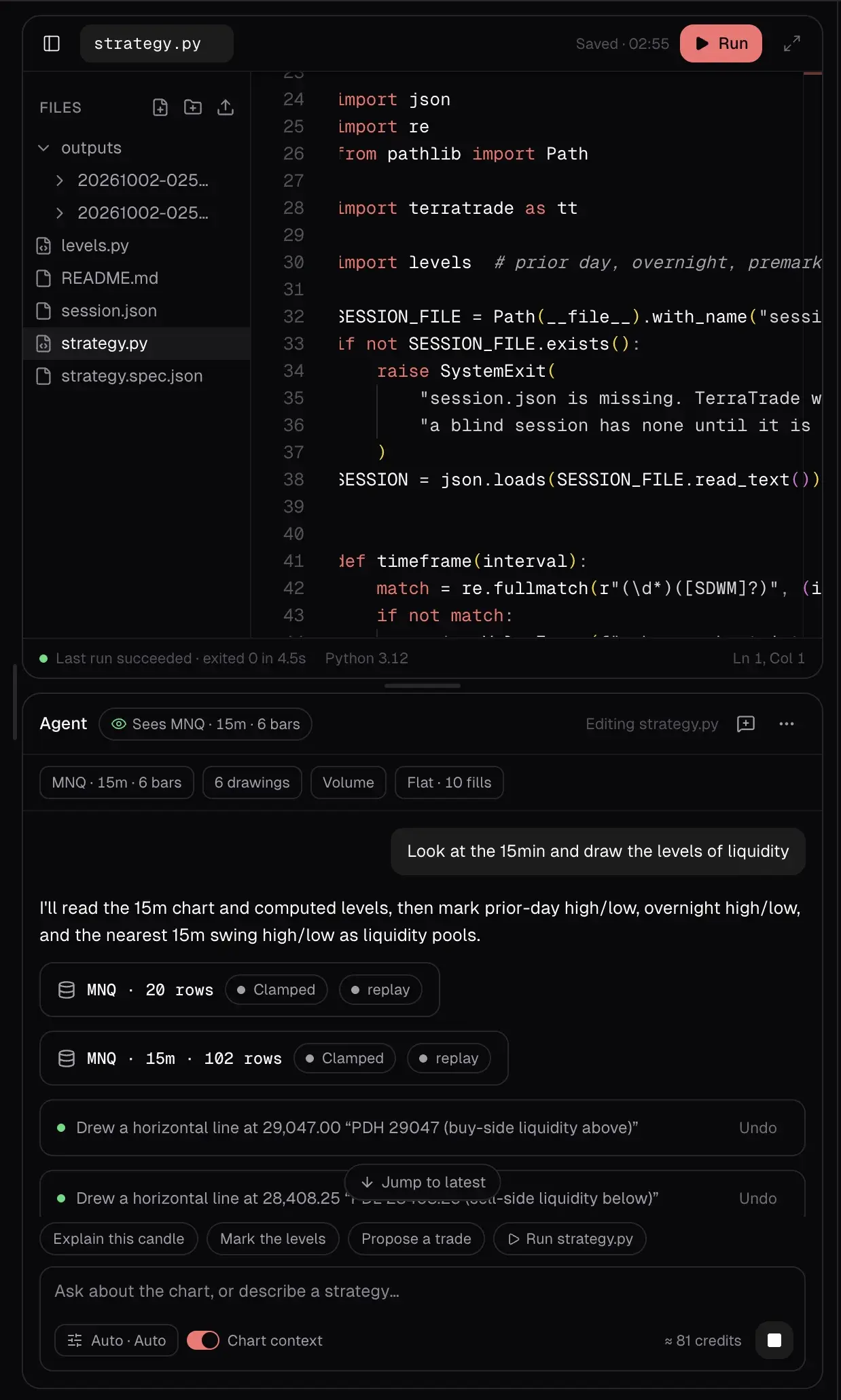Image resolution: width=841 pixels, height=1400 pixels.
Task: Open MNQ 15m 102 rows data card
Action: [274, 1058]
